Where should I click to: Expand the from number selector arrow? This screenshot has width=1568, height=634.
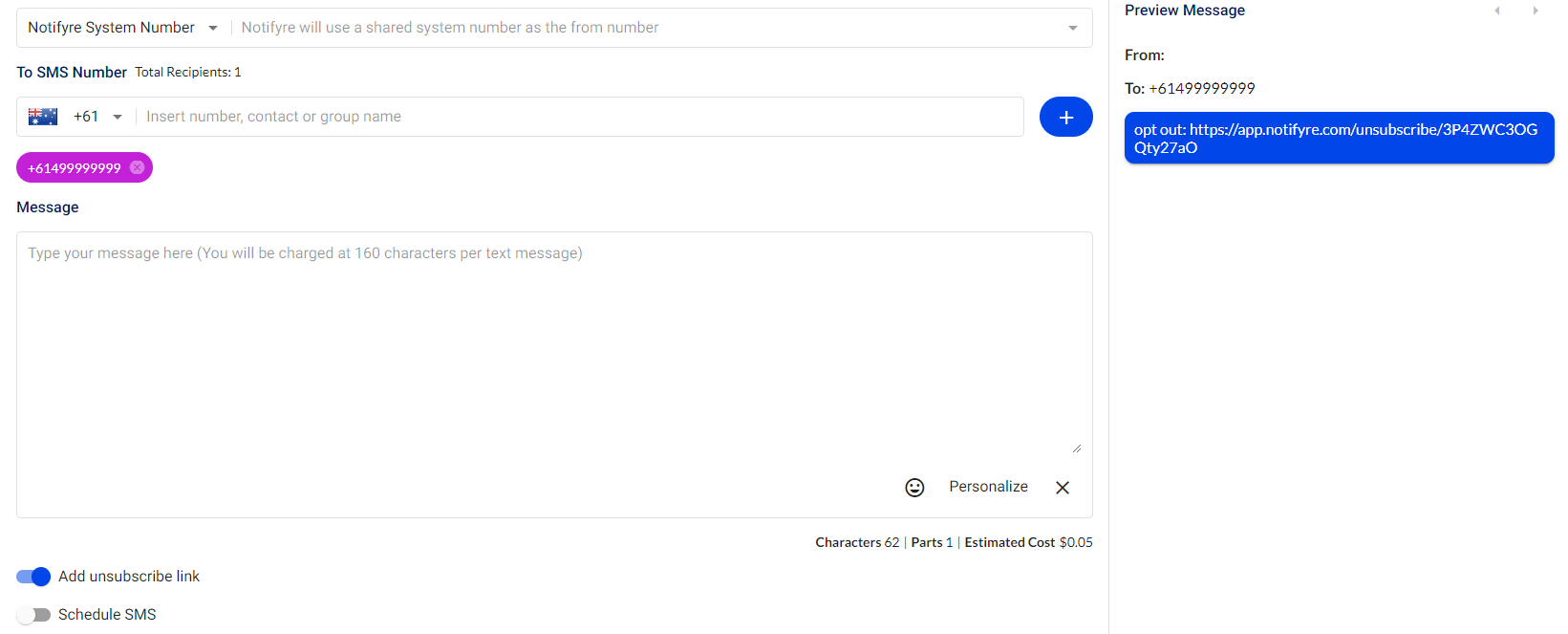pos(1073,28)
